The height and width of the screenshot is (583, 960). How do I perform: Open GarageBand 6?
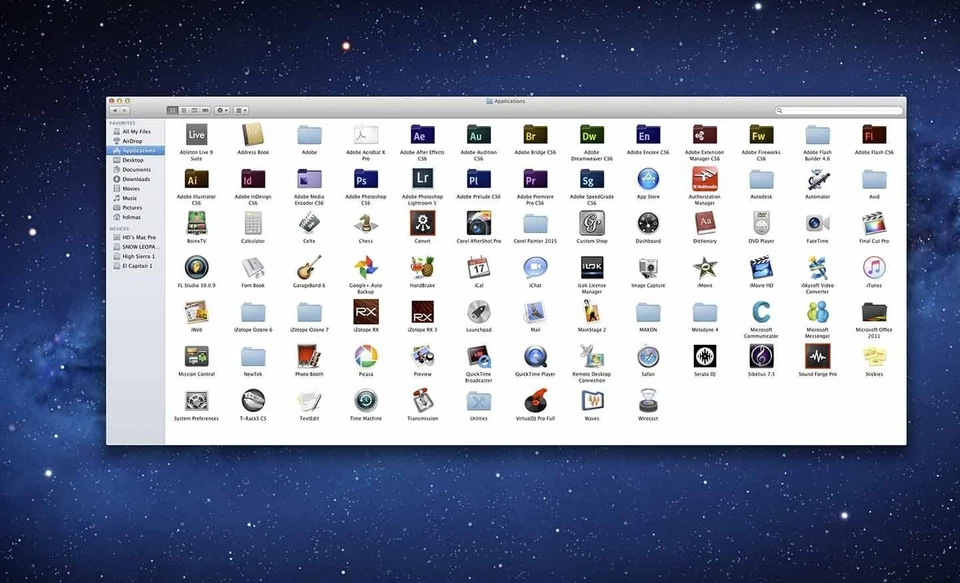click(x=308, y=268)
